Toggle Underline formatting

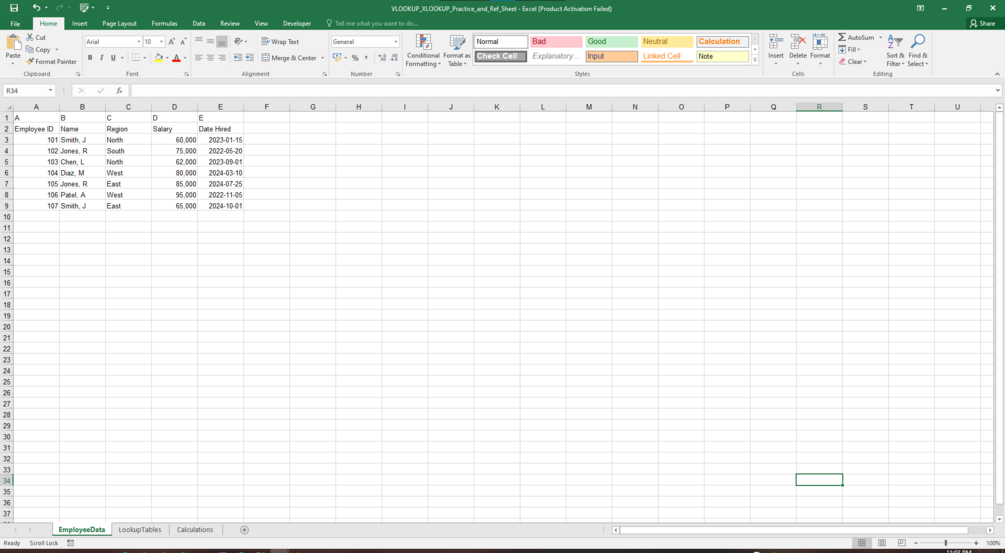[x=113, y=58]
